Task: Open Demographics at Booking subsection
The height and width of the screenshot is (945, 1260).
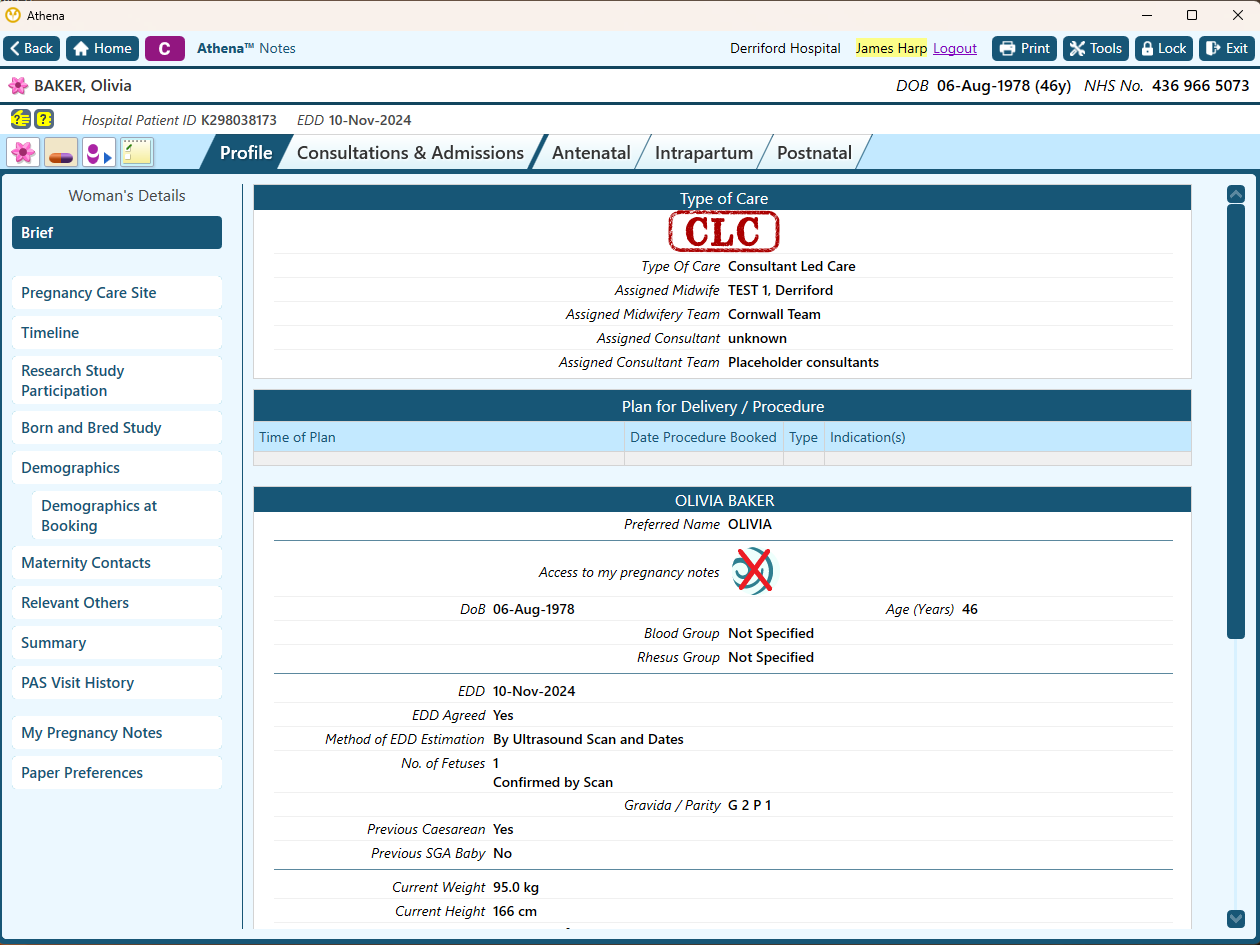Action: pos(127,516)
